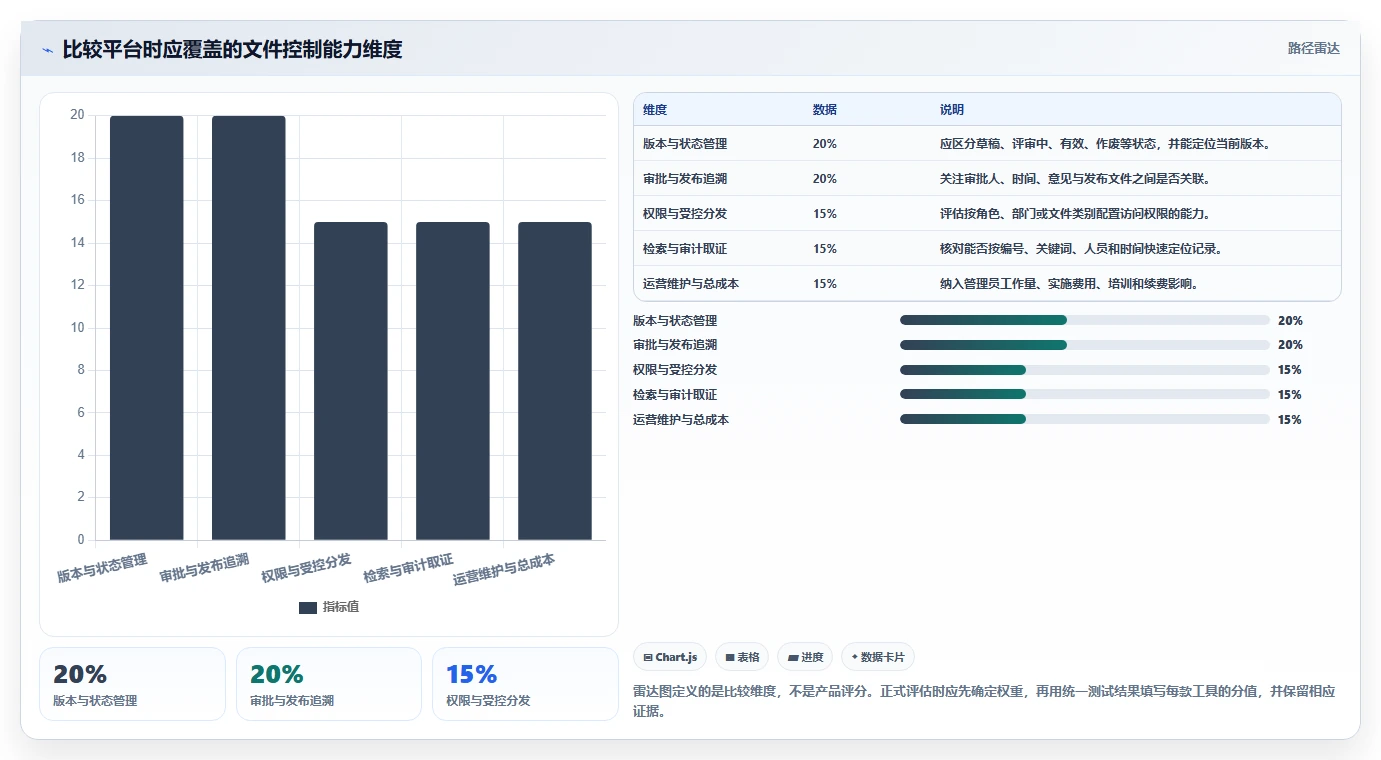Click the y-axis value 20 on the chart
The width and height of the screenshot is (1381, 760).
[77, 115]
